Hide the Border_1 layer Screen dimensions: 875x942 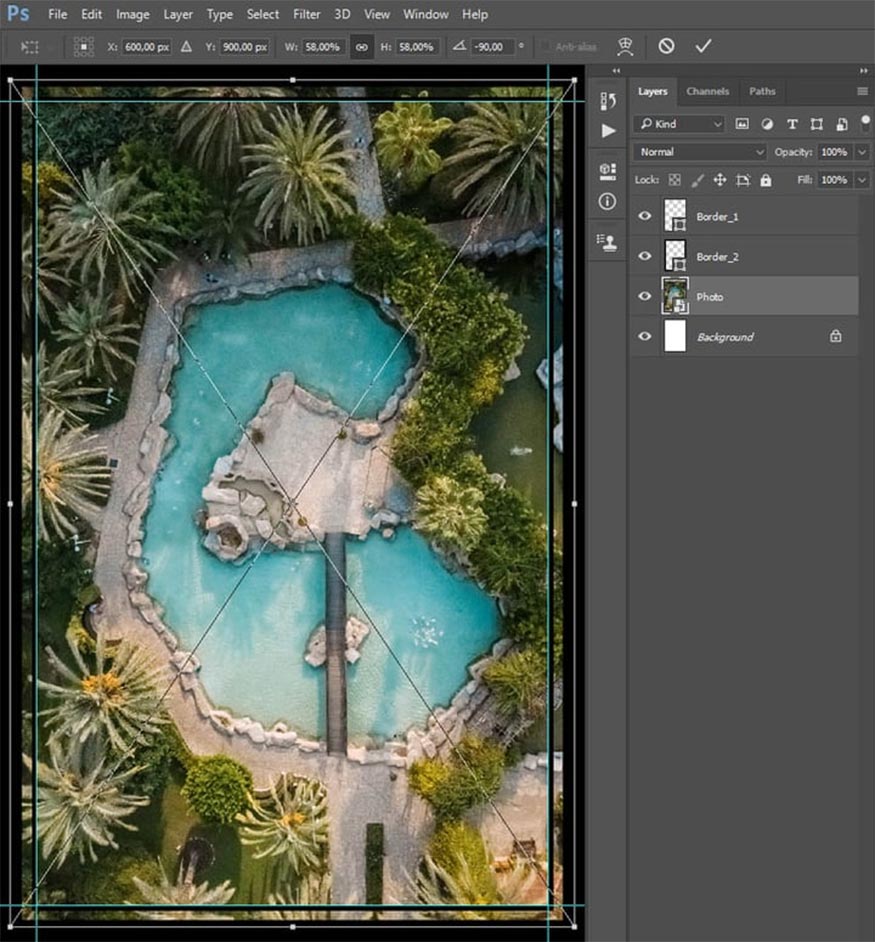point(645,216)
